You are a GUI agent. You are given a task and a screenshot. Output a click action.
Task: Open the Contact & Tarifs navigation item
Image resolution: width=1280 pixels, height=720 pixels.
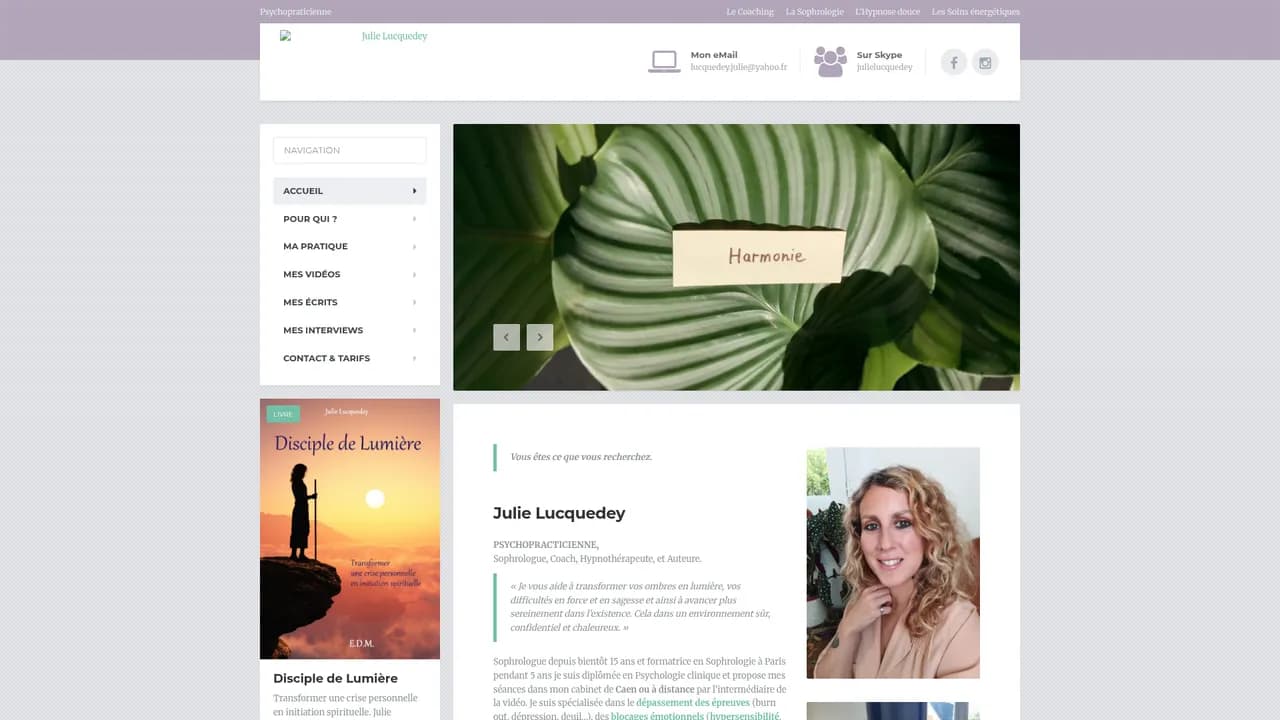[x=350, y=358]
